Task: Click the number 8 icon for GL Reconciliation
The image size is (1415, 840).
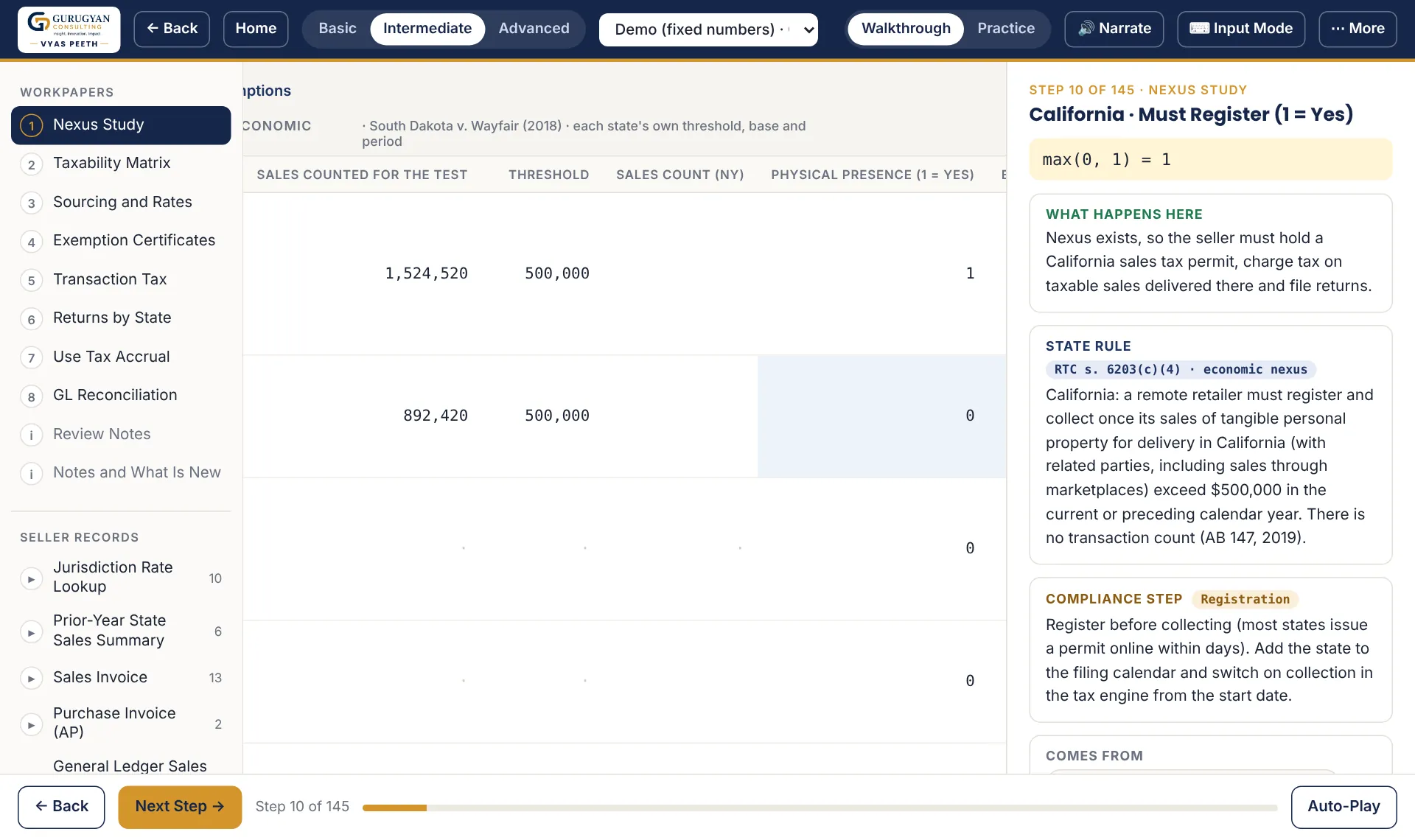Action: pyautogui.click(x=31, y=396)
